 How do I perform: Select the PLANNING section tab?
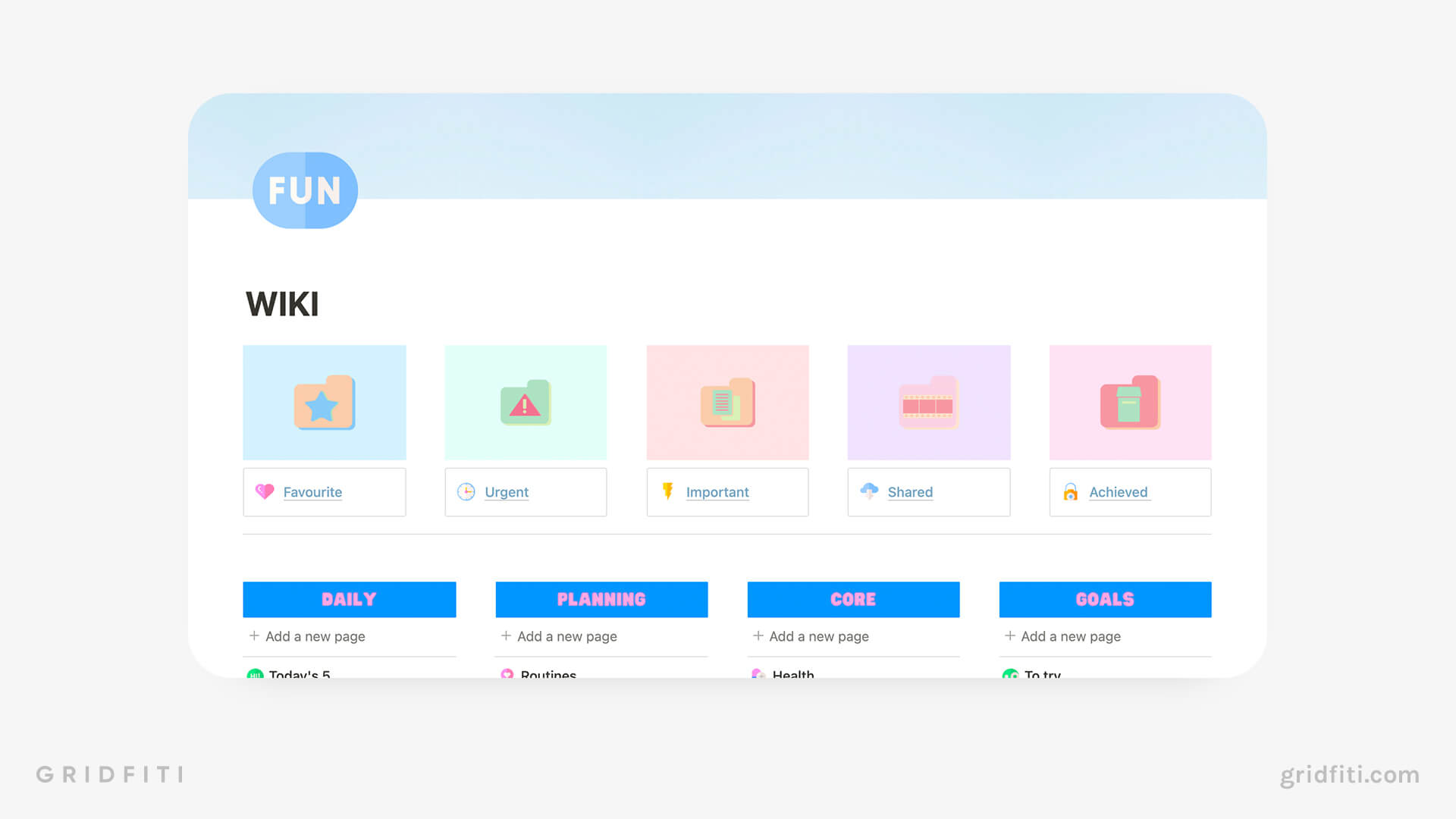point(600,598)
